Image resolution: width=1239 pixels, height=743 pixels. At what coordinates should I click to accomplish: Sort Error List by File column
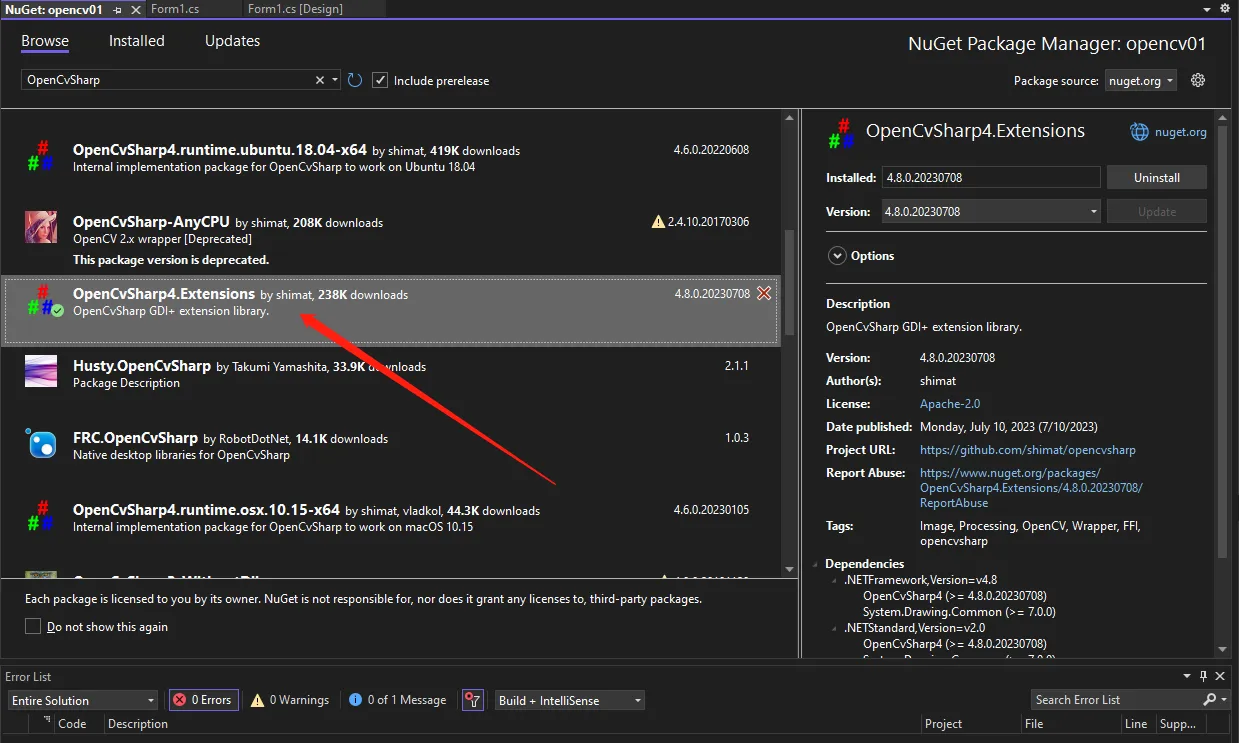(1034, 724)
